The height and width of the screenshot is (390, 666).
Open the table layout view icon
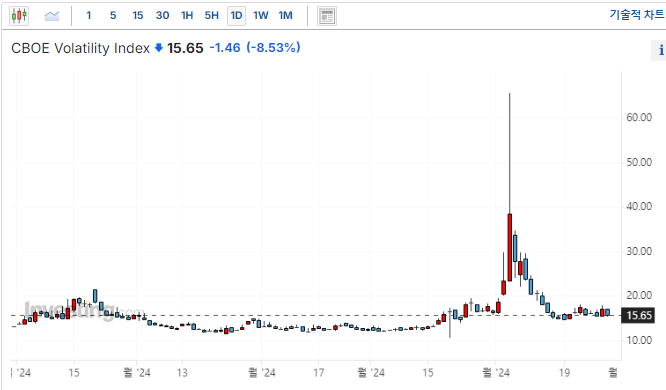[327, 16]
